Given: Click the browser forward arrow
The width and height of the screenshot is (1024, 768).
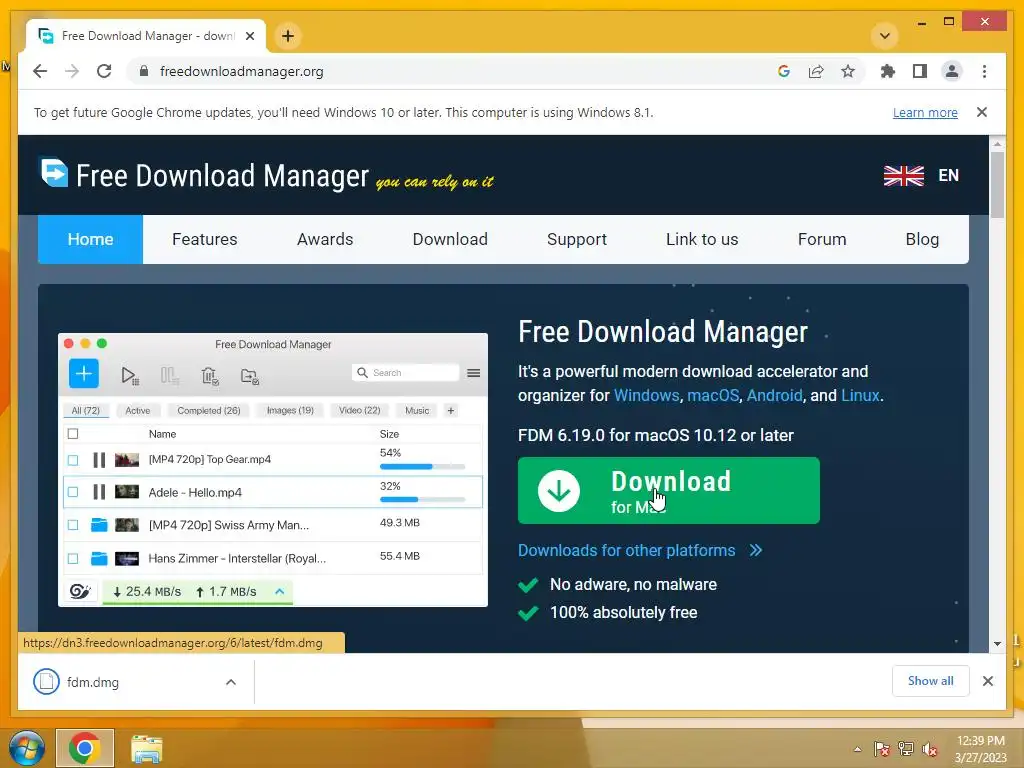Looking at the screenshot, I should click(72, 71).
